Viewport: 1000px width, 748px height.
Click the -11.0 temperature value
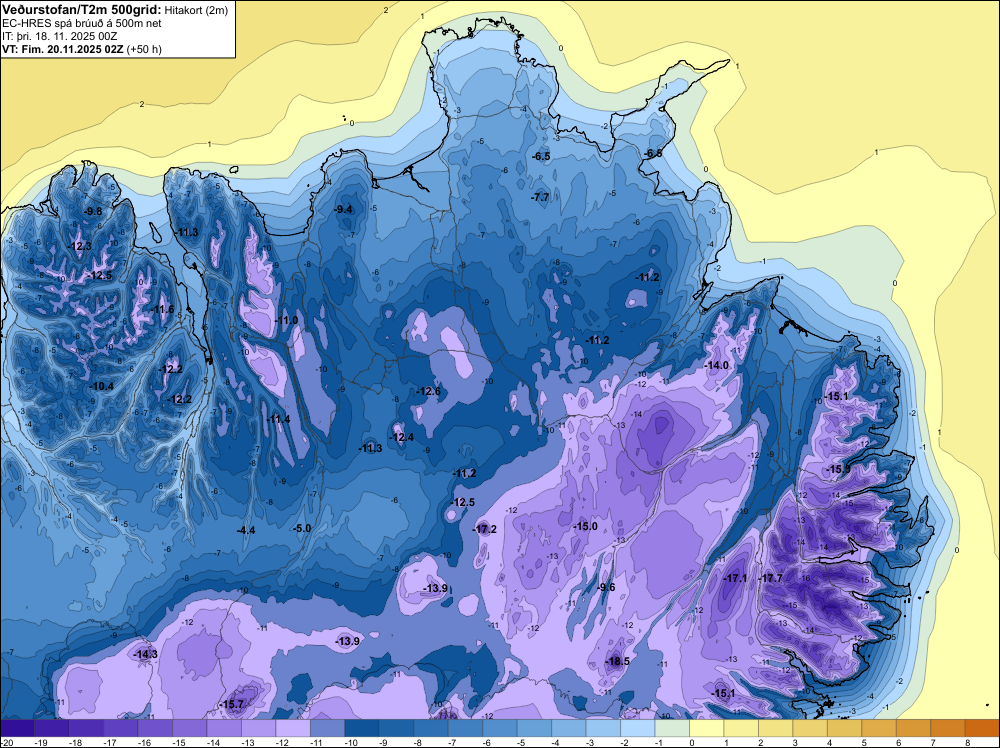click(x=286, y=320)
